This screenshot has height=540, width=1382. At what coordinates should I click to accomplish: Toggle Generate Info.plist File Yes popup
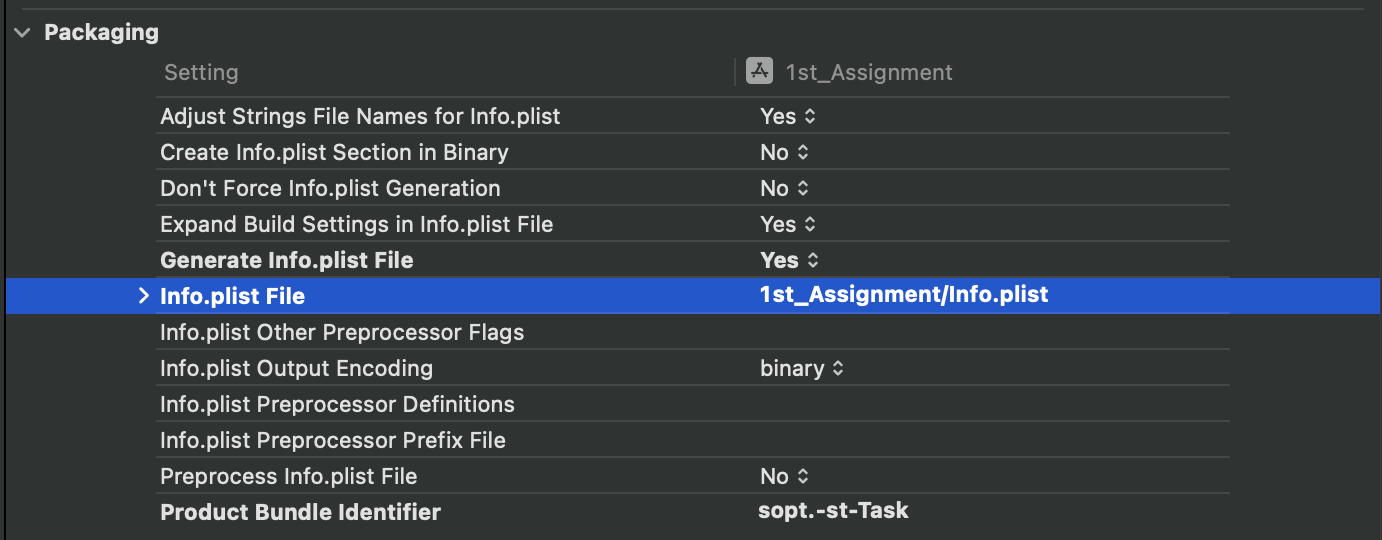789,260
